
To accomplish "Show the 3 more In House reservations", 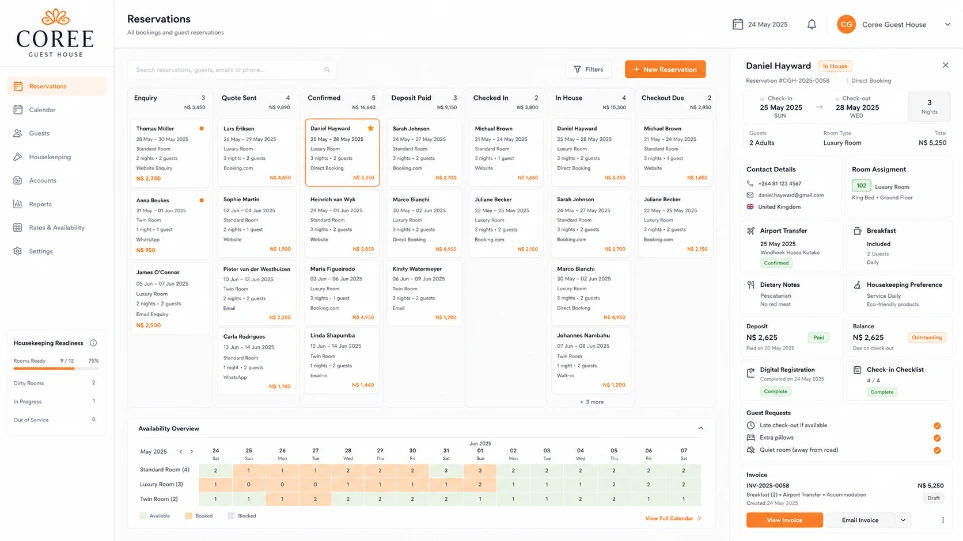I will click(591, 402).
